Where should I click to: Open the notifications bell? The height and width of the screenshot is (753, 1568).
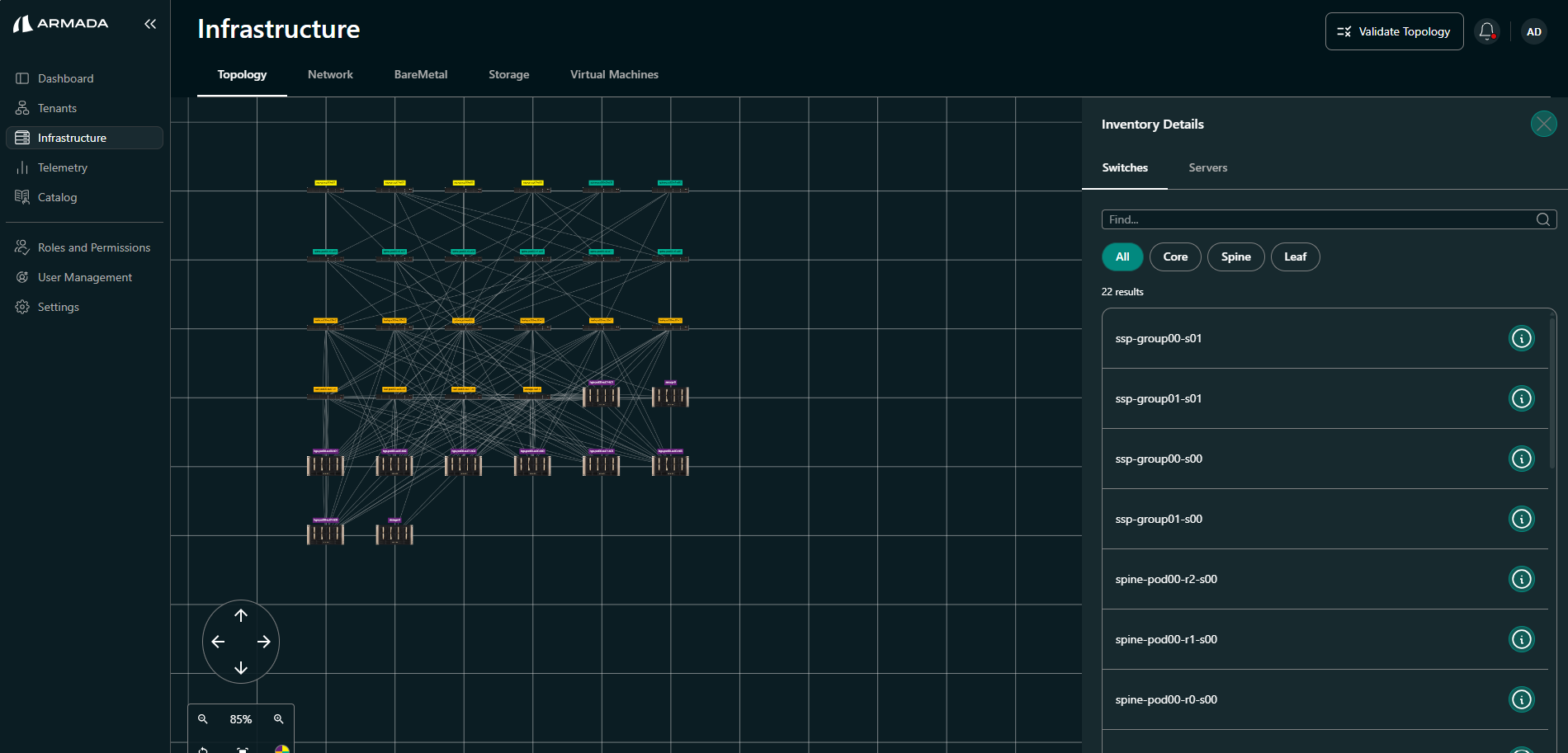point(1486,31)
